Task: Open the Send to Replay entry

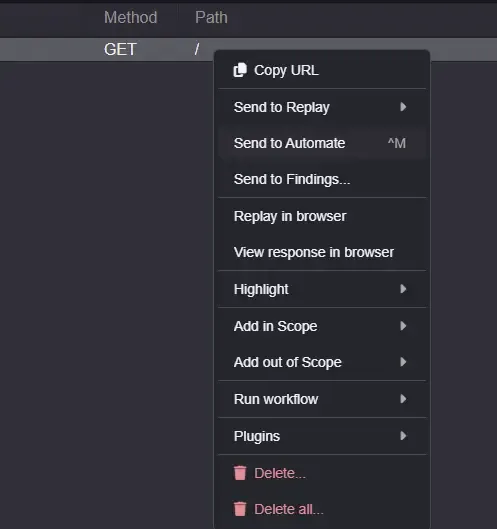Action: pos(322,107)
